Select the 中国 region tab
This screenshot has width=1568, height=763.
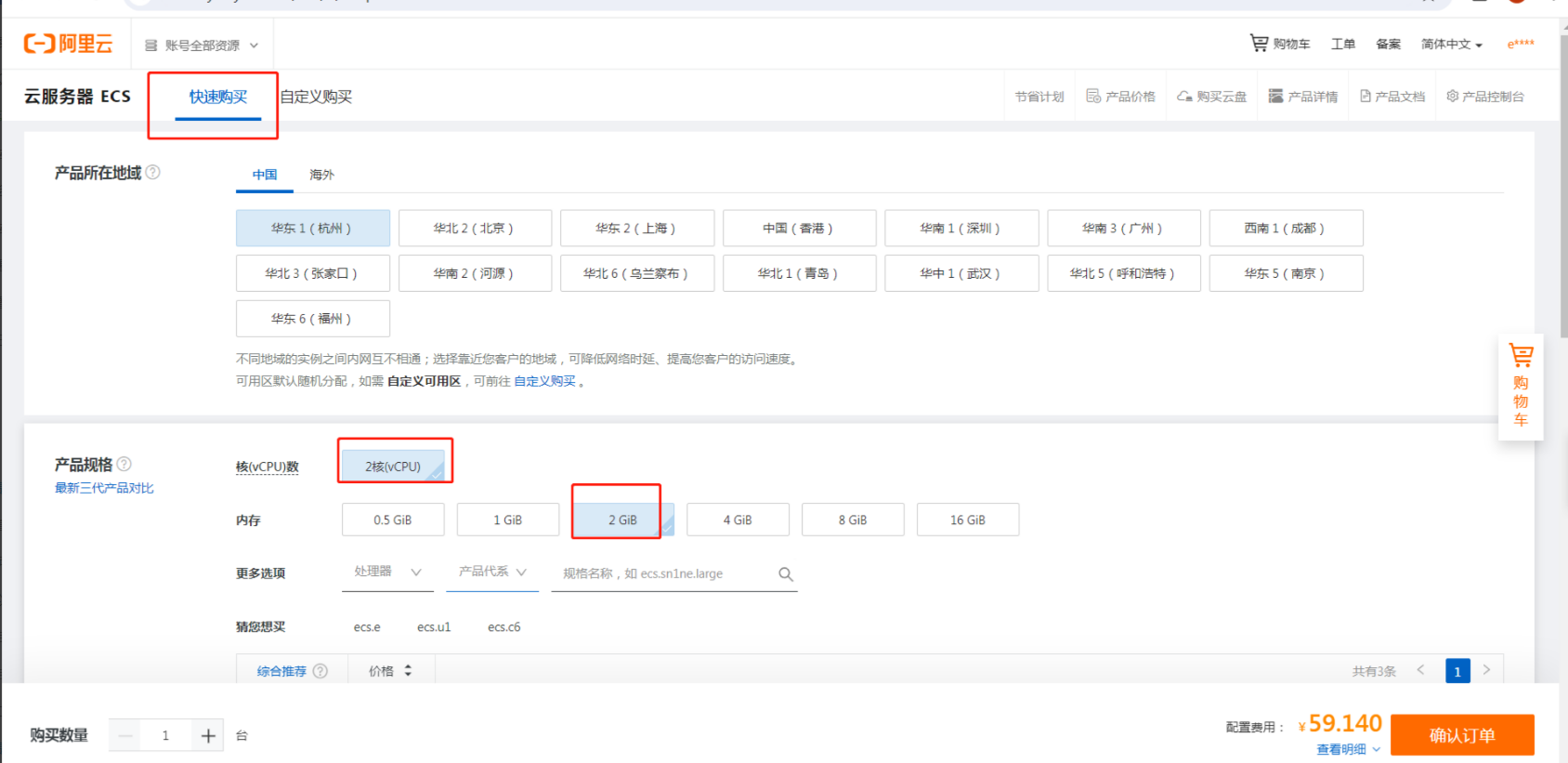pyautogui.click(x=265, y=175)
